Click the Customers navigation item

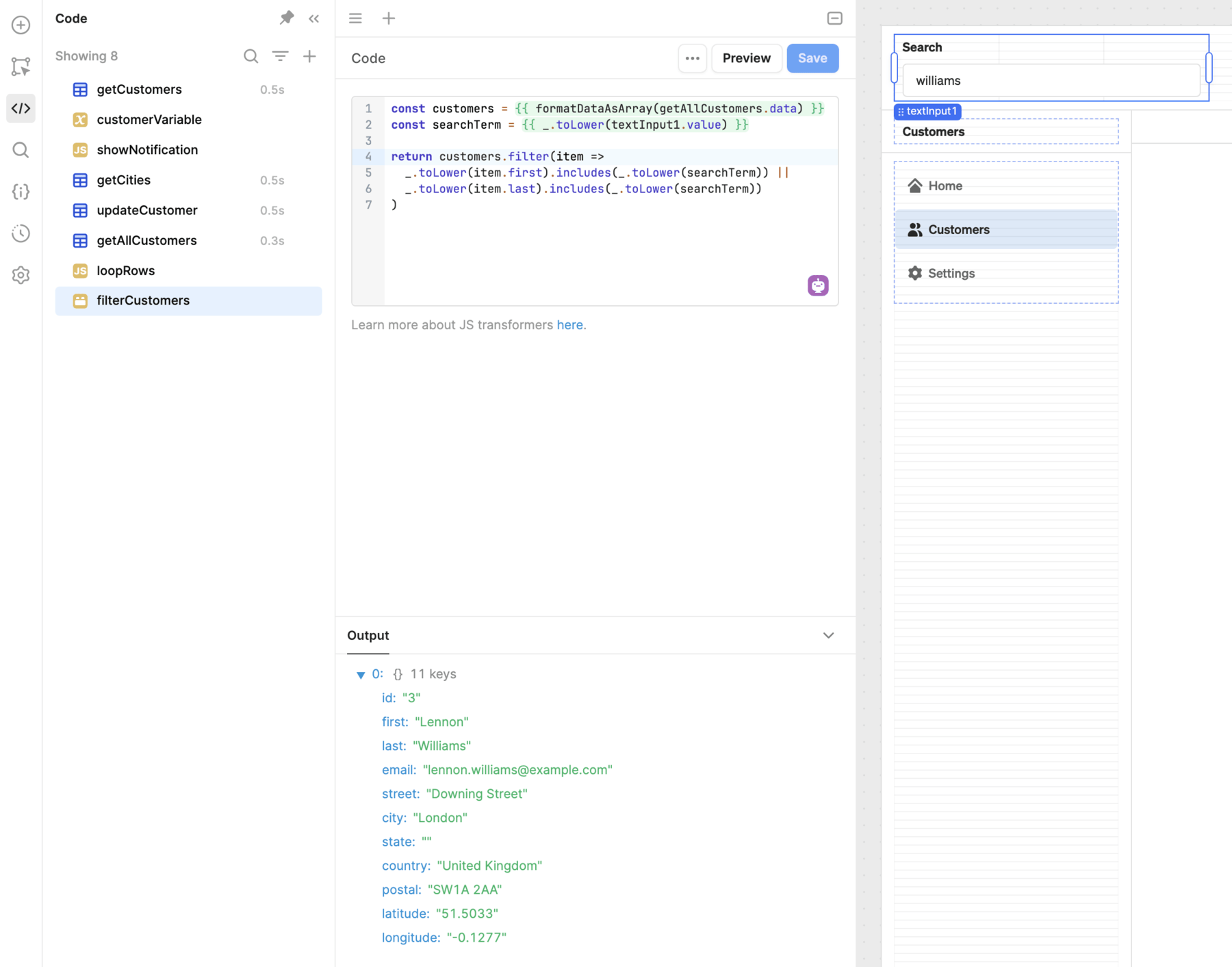click(x=1005, y=229)
